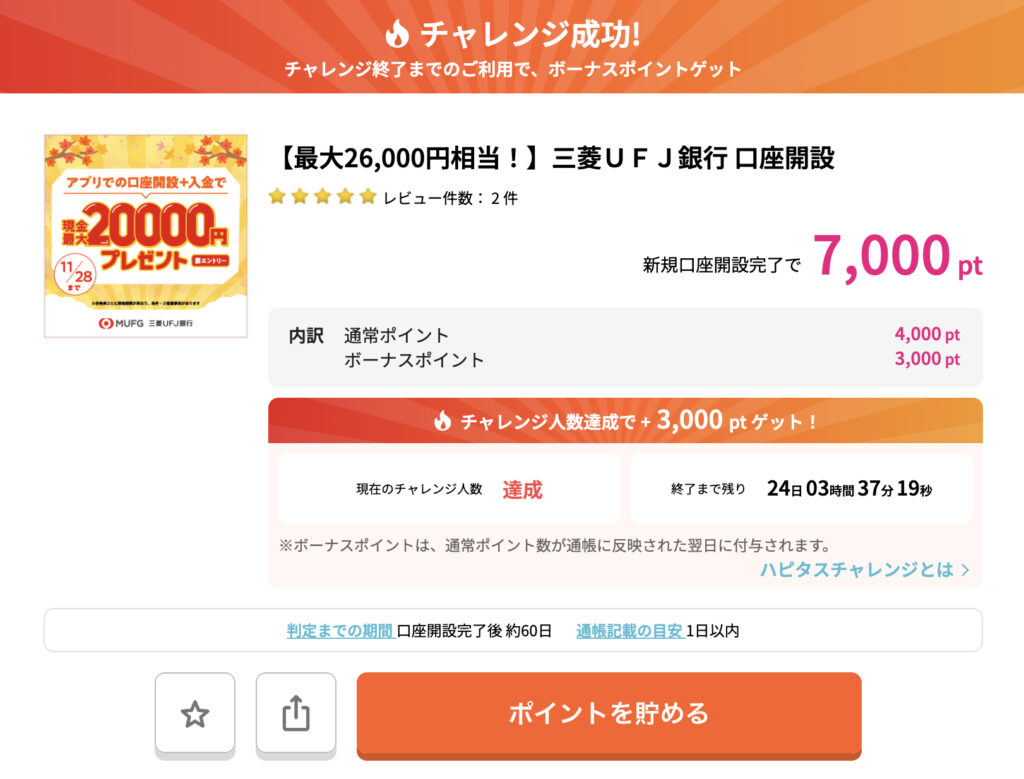The image size is (1024, 779).
Task: Click the five-star review rating
Action: [x=322, y=197]
